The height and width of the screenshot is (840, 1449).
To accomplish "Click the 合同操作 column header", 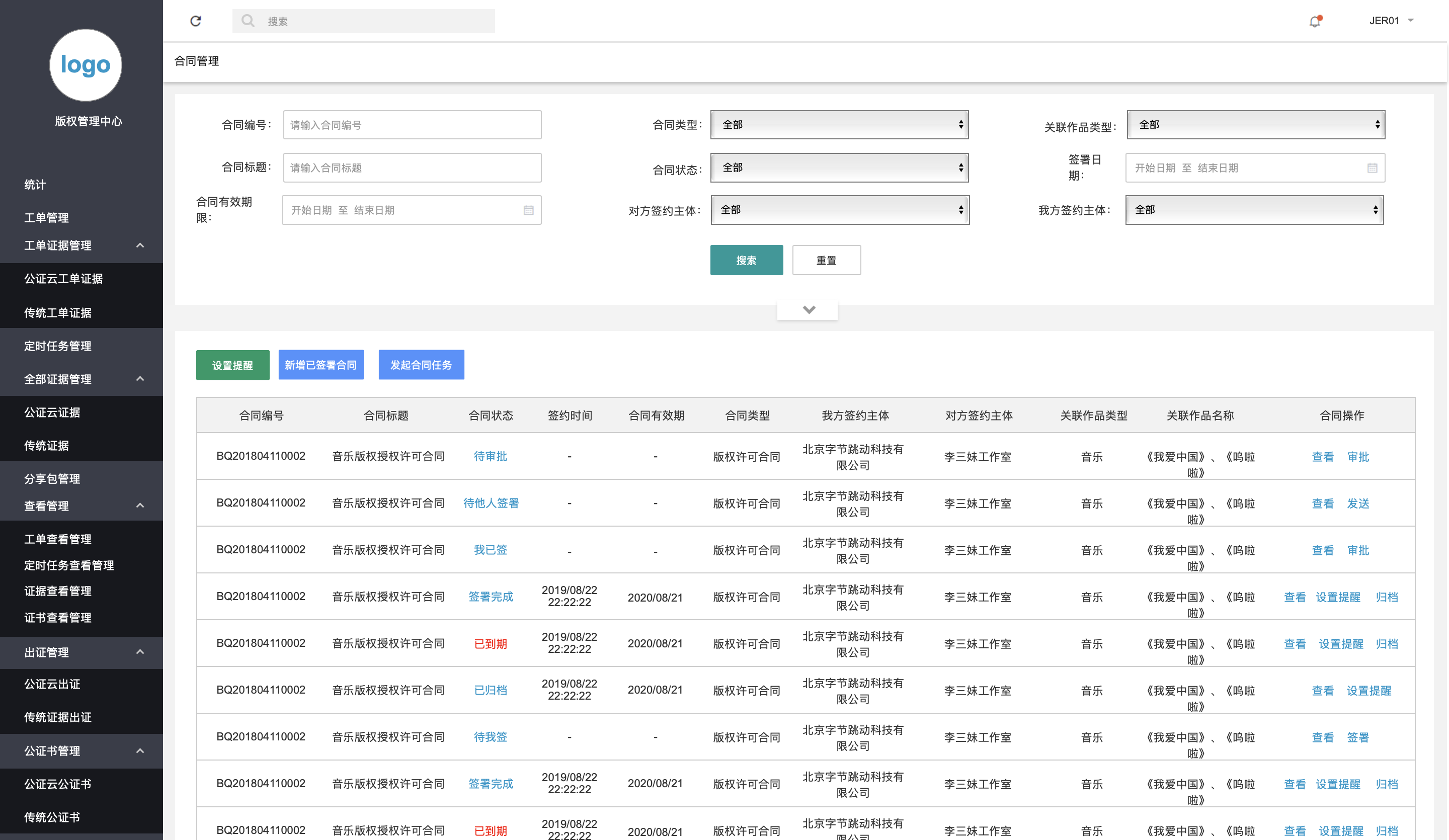I will [x=1341, y=415].
